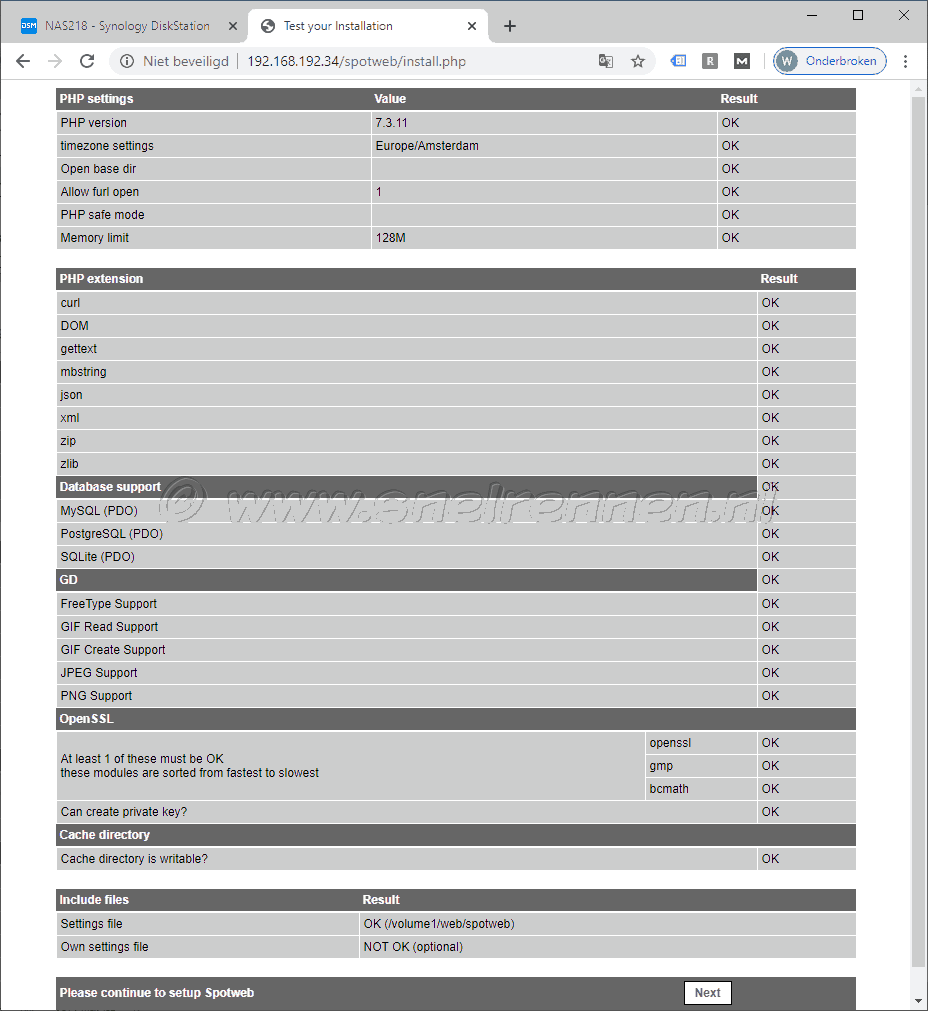Click the translate page icon

[606, 61]
